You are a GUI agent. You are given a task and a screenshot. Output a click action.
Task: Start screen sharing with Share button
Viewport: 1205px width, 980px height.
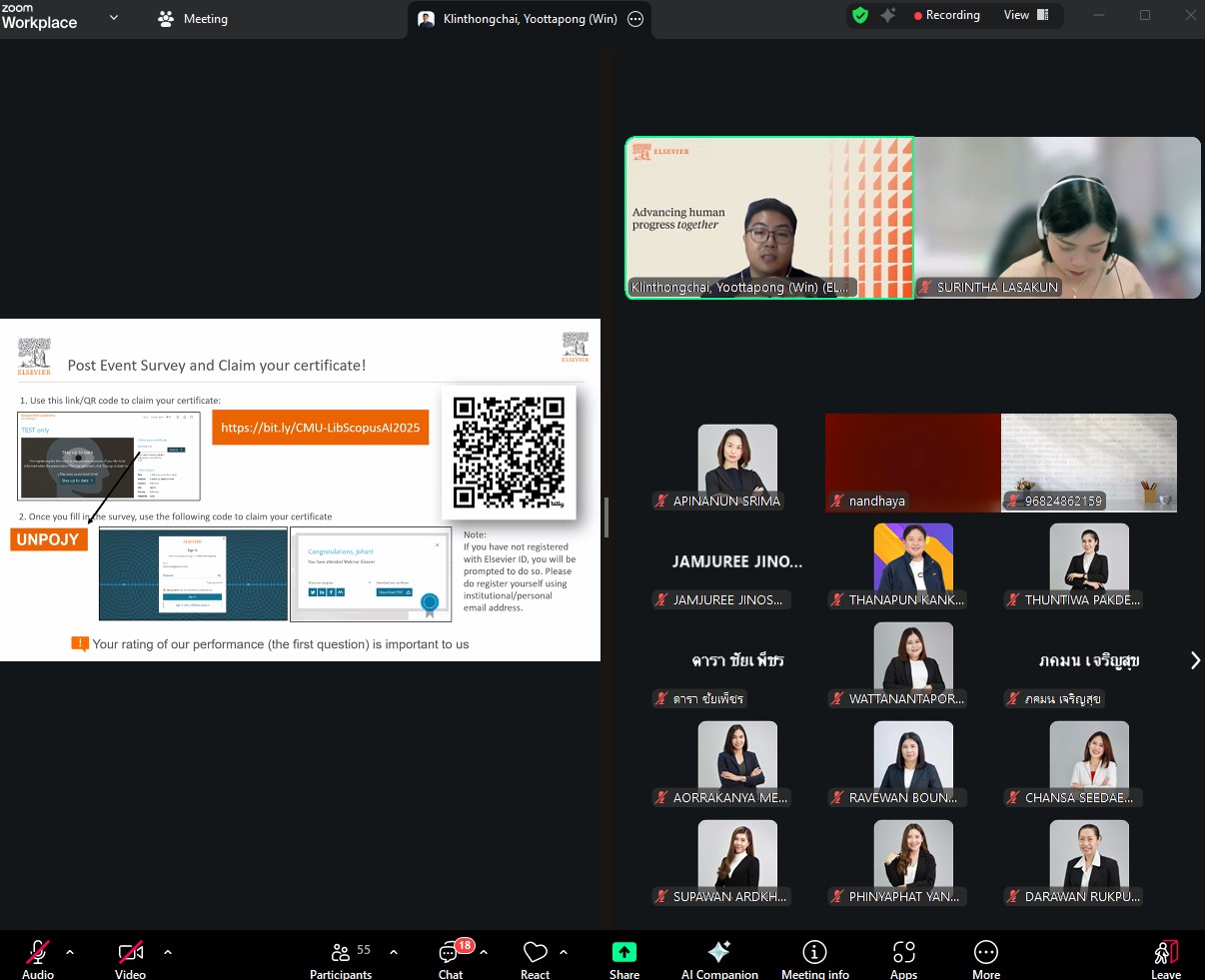(x=623, y=958)
